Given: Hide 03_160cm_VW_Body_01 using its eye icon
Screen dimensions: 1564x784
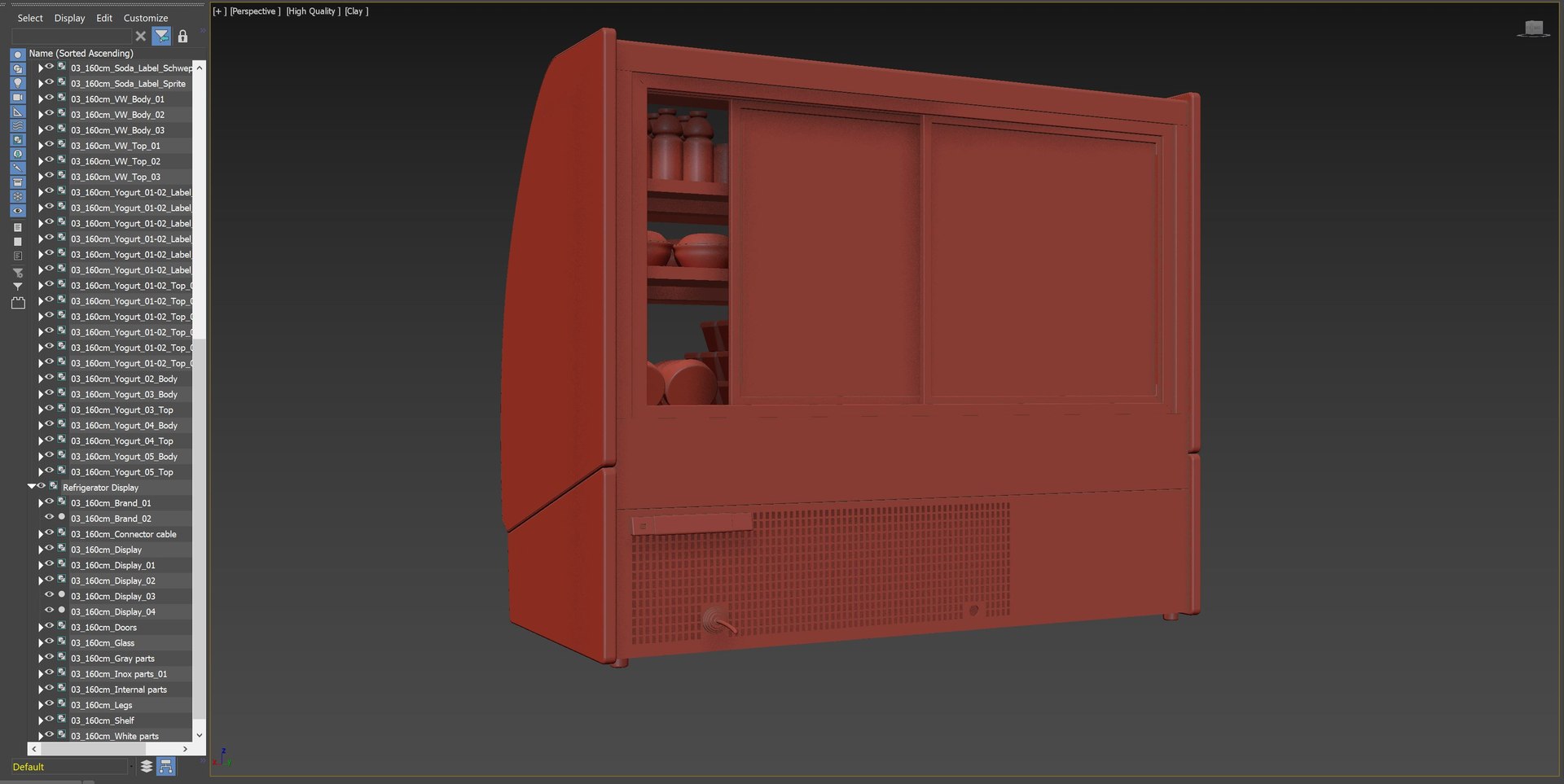Looking at the screenshot, I should (x=49, y=98).
